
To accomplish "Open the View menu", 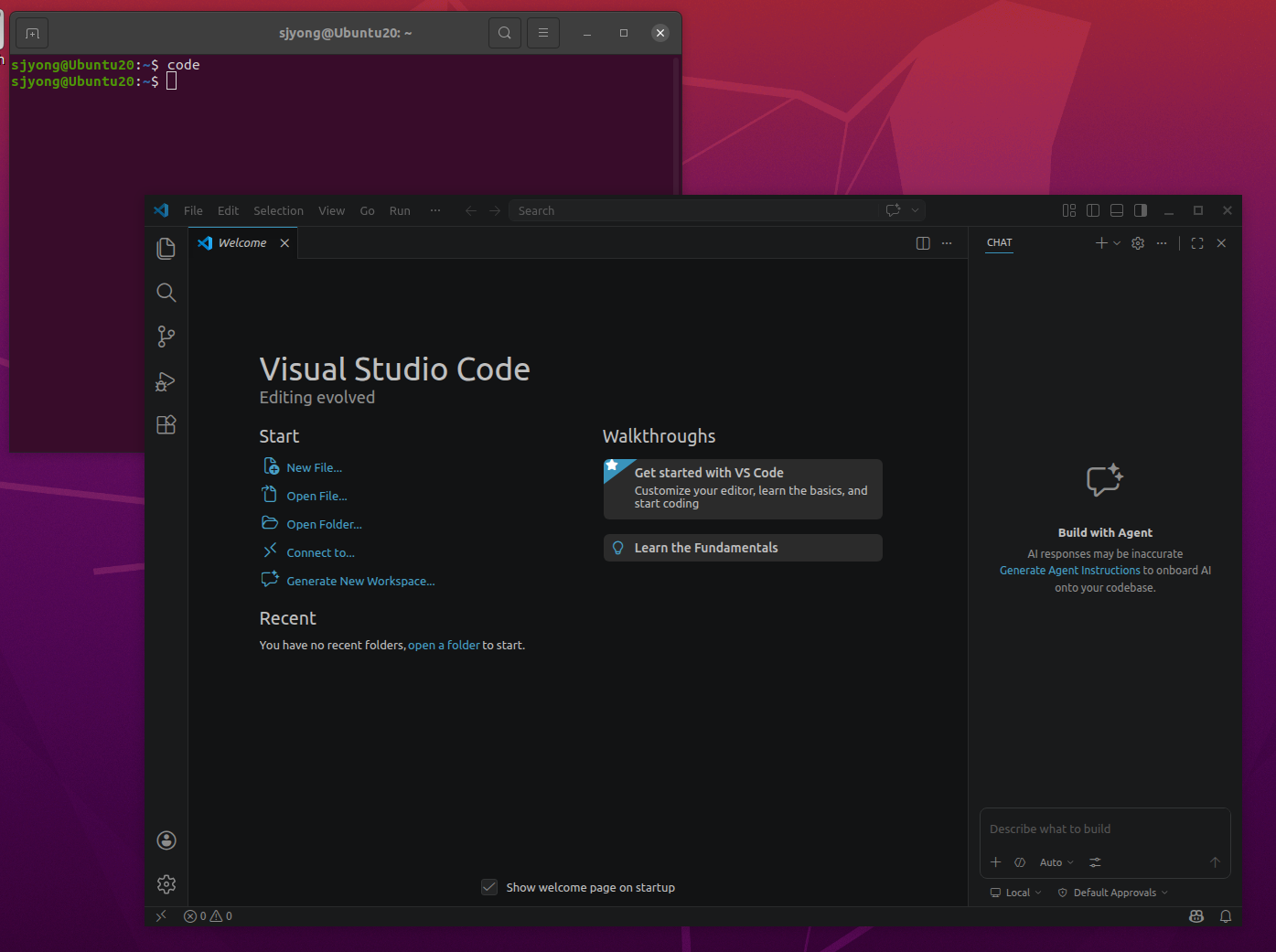I will (331, 210).
